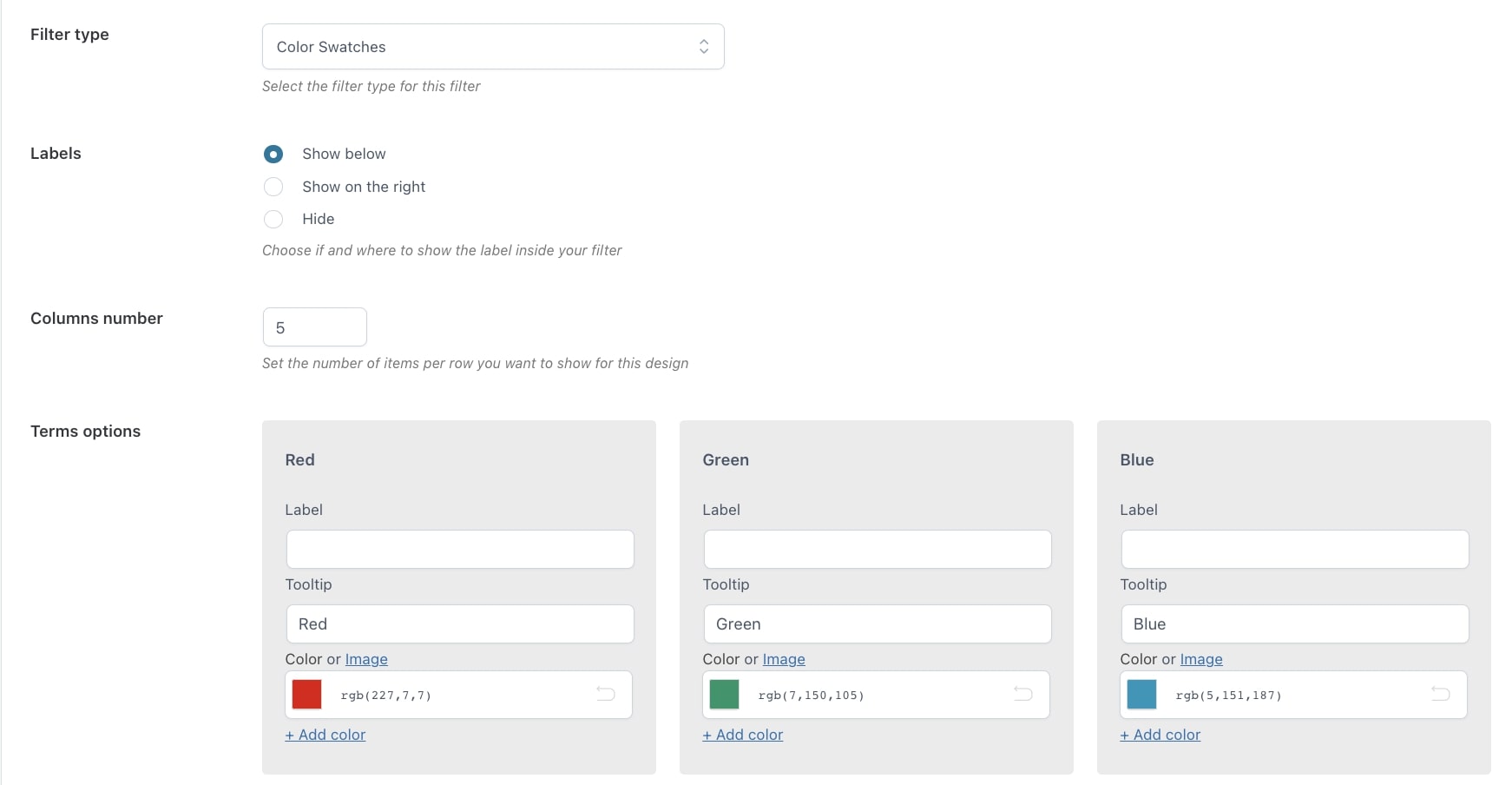Click the Image link in Red term
The width and height of the screenshot is (1512, 785).
click(366, 659)
